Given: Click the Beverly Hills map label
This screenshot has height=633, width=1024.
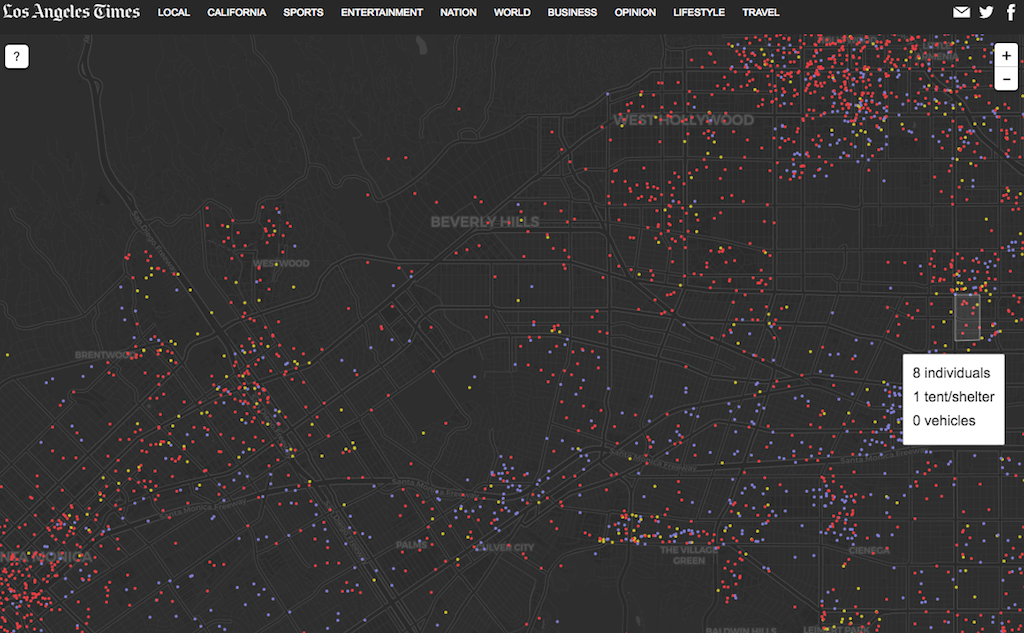Looking at the screenshot, I should click(485, 222).
